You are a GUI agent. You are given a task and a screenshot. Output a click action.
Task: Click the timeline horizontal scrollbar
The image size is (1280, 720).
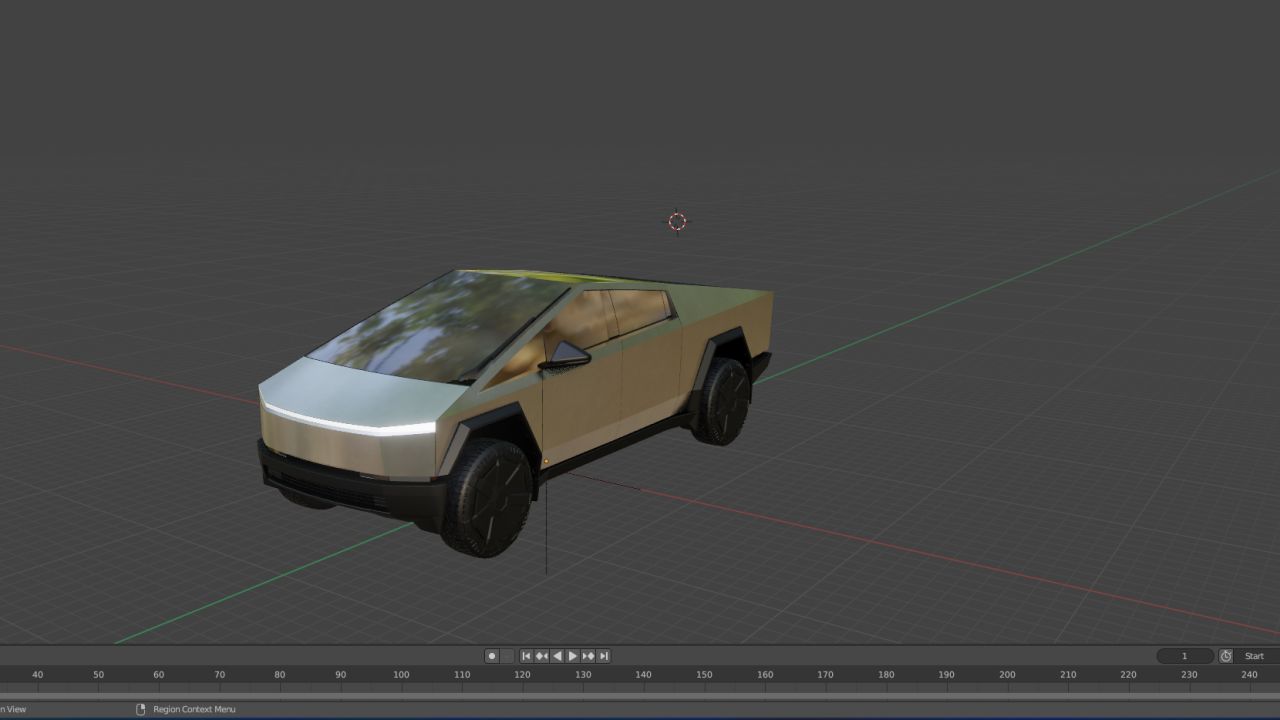click(x=640, y=696)
